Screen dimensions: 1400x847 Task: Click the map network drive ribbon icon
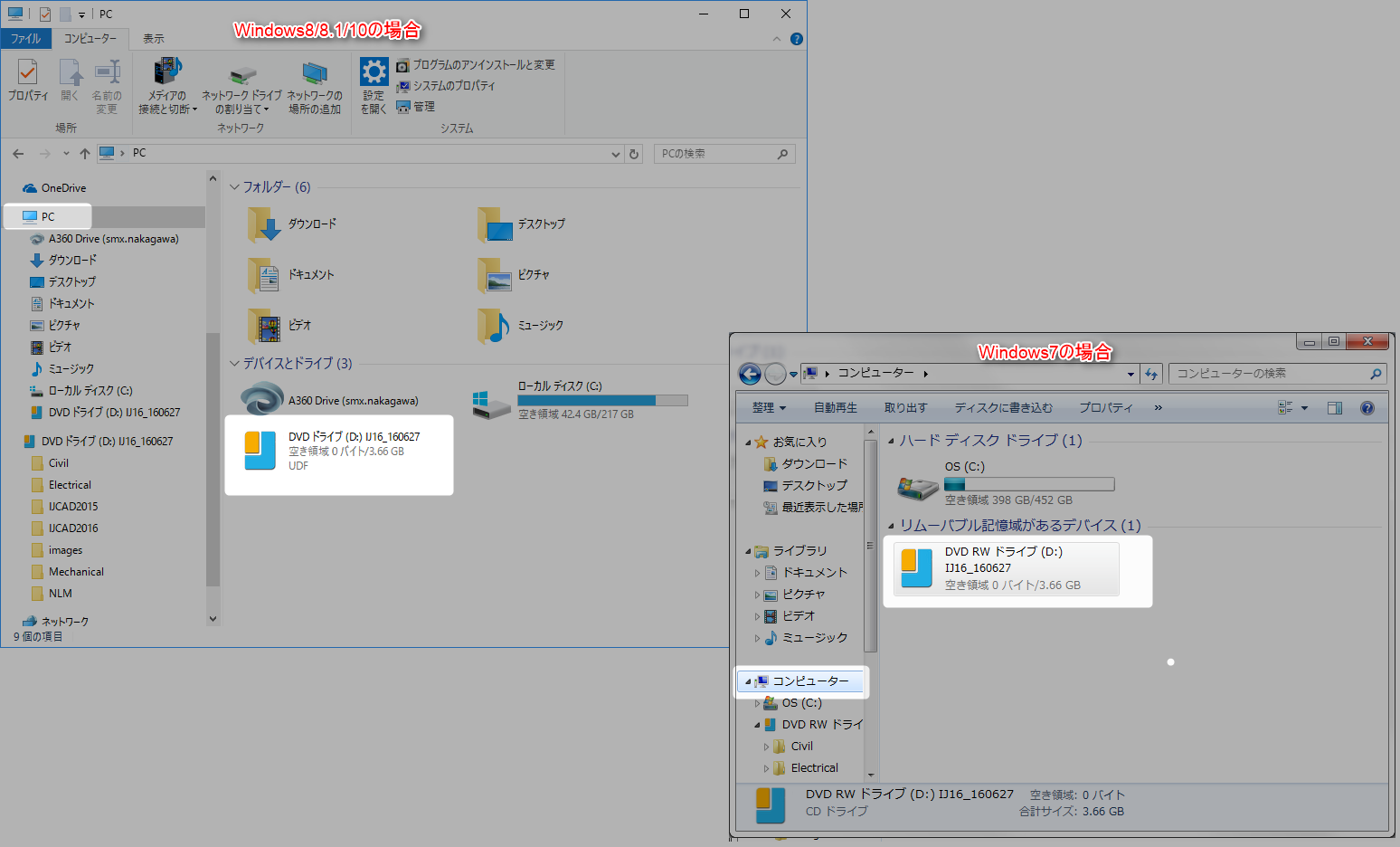click(x=241, y=86)
